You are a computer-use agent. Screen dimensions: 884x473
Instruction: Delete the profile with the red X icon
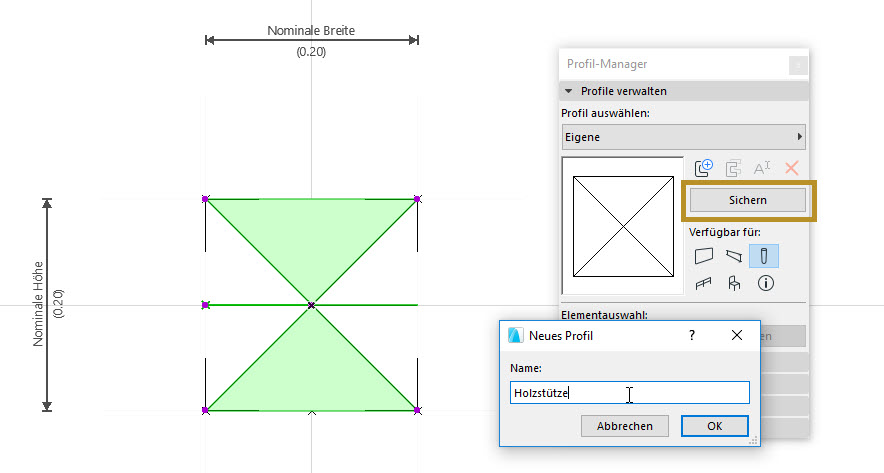(792, 168)
